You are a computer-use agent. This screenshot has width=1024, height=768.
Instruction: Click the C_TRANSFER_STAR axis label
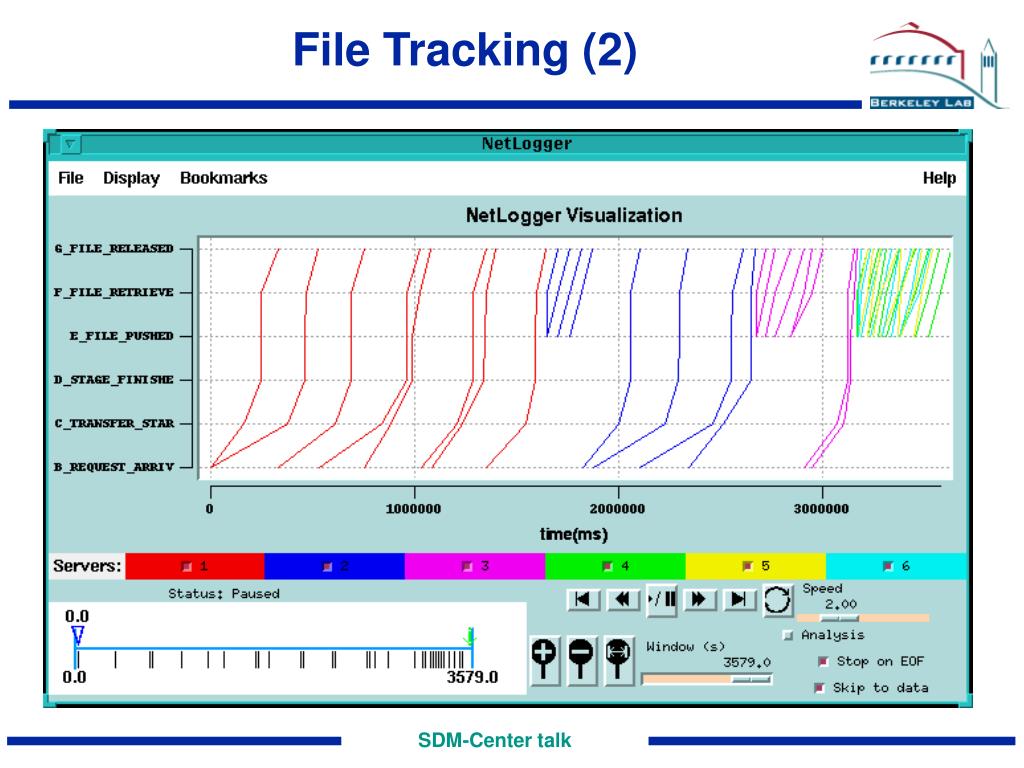tap(114, 424)
